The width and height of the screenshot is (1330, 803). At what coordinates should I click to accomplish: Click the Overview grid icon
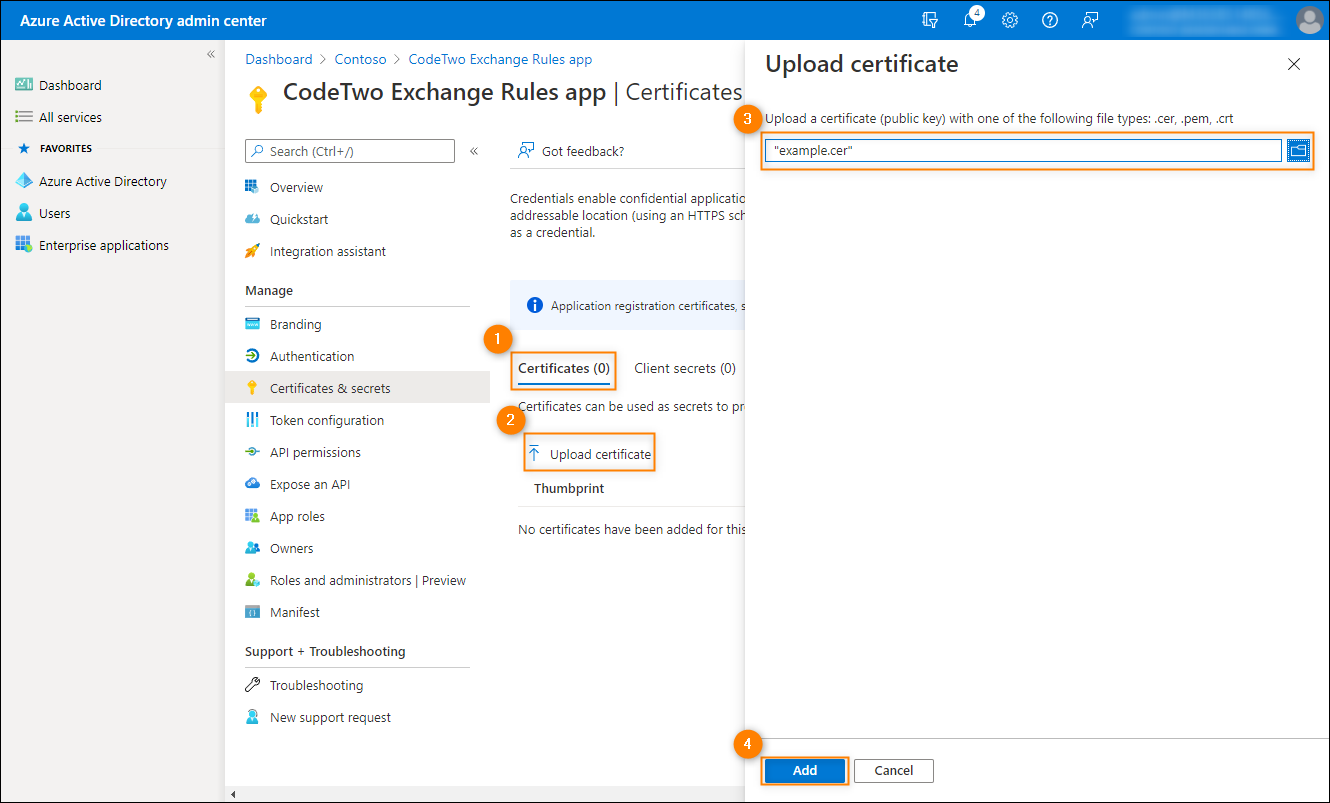click(x=252, y=187)
